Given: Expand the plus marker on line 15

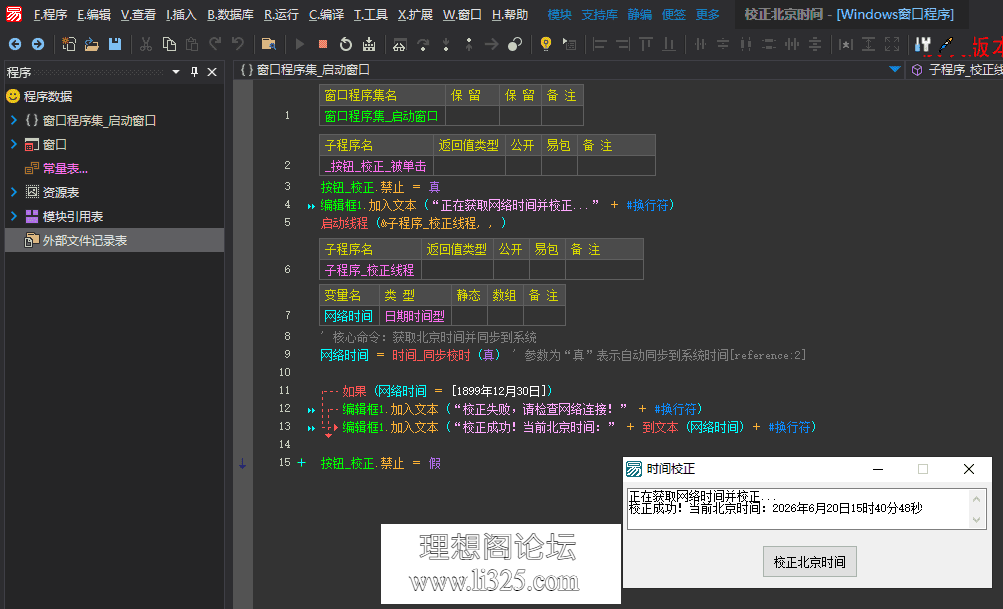Looking at the screenshot, I should point(301,463).
